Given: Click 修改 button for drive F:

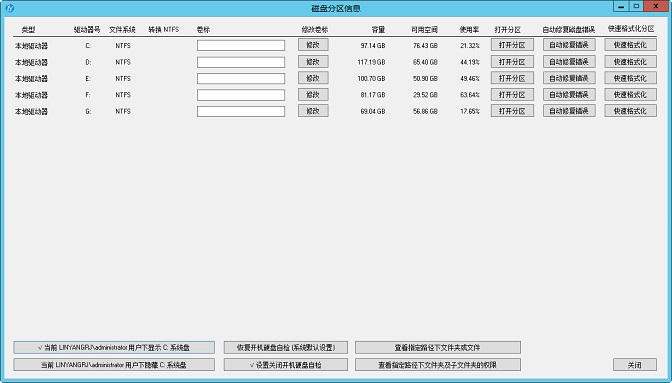Looking at the screenshot, I should [x=313, y=94].
